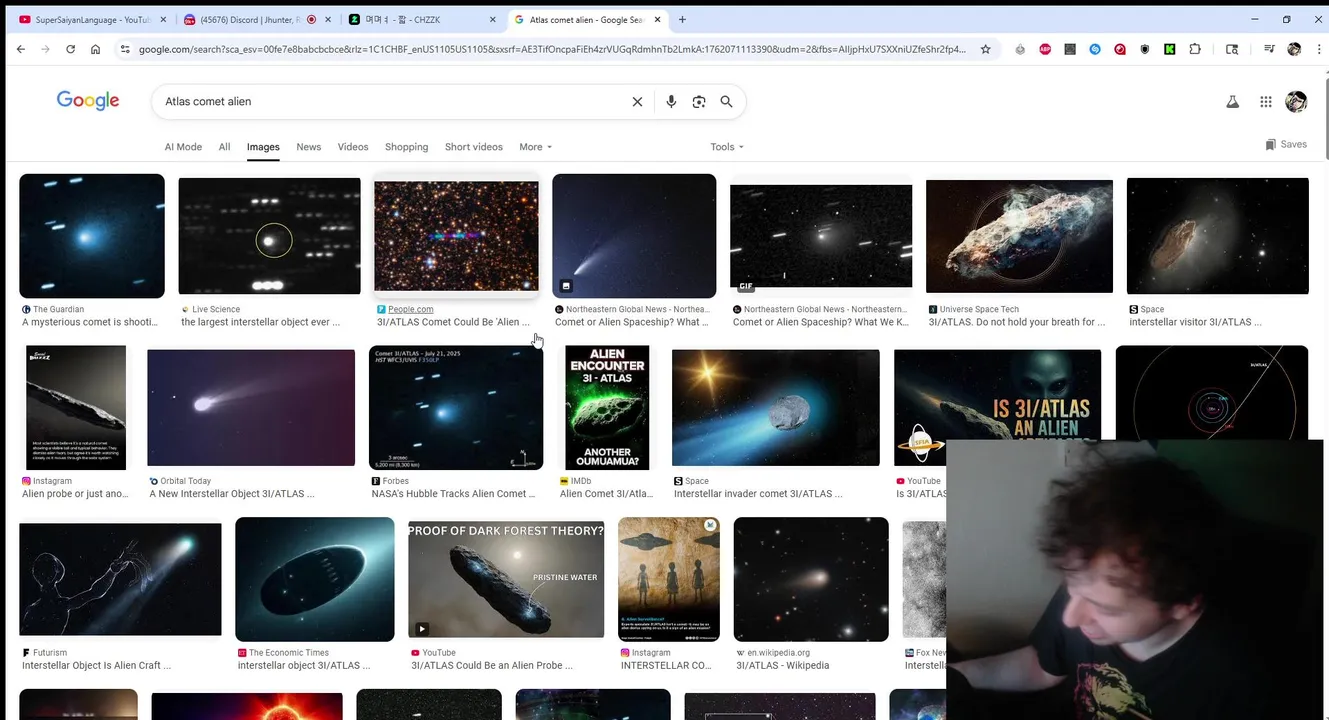Open a new browser tab
1329x720 pixels.
682,19
